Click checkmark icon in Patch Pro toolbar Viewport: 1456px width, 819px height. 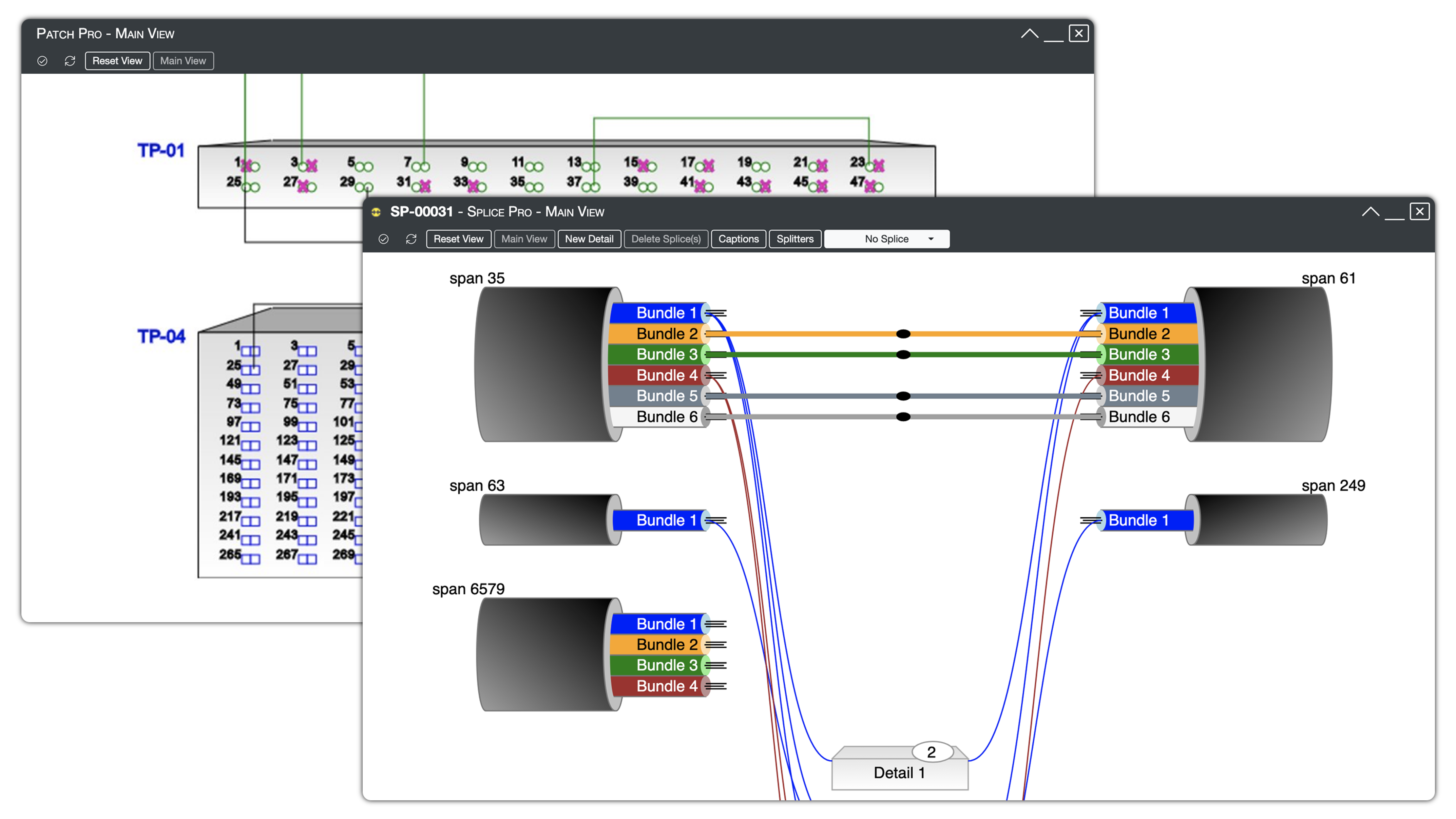pyautogui.click(x=42, y=61)
